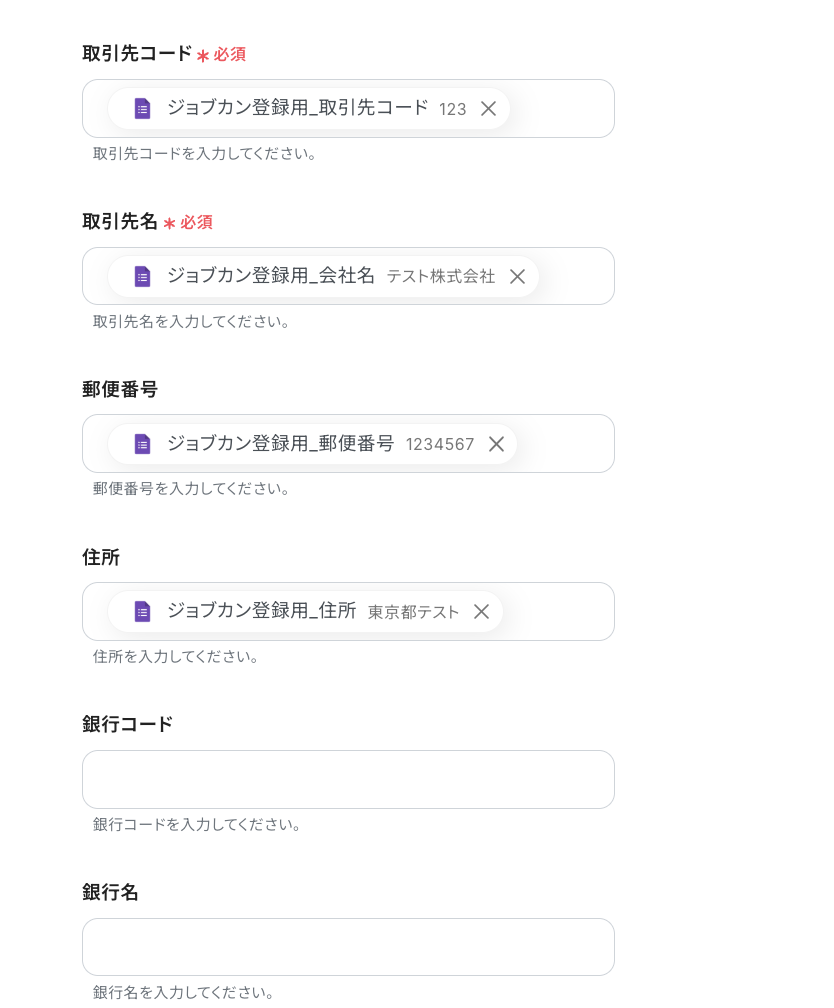
Task: Remove the ジョブカン登録用_郵便番号 chip
Action: [496, 444]
